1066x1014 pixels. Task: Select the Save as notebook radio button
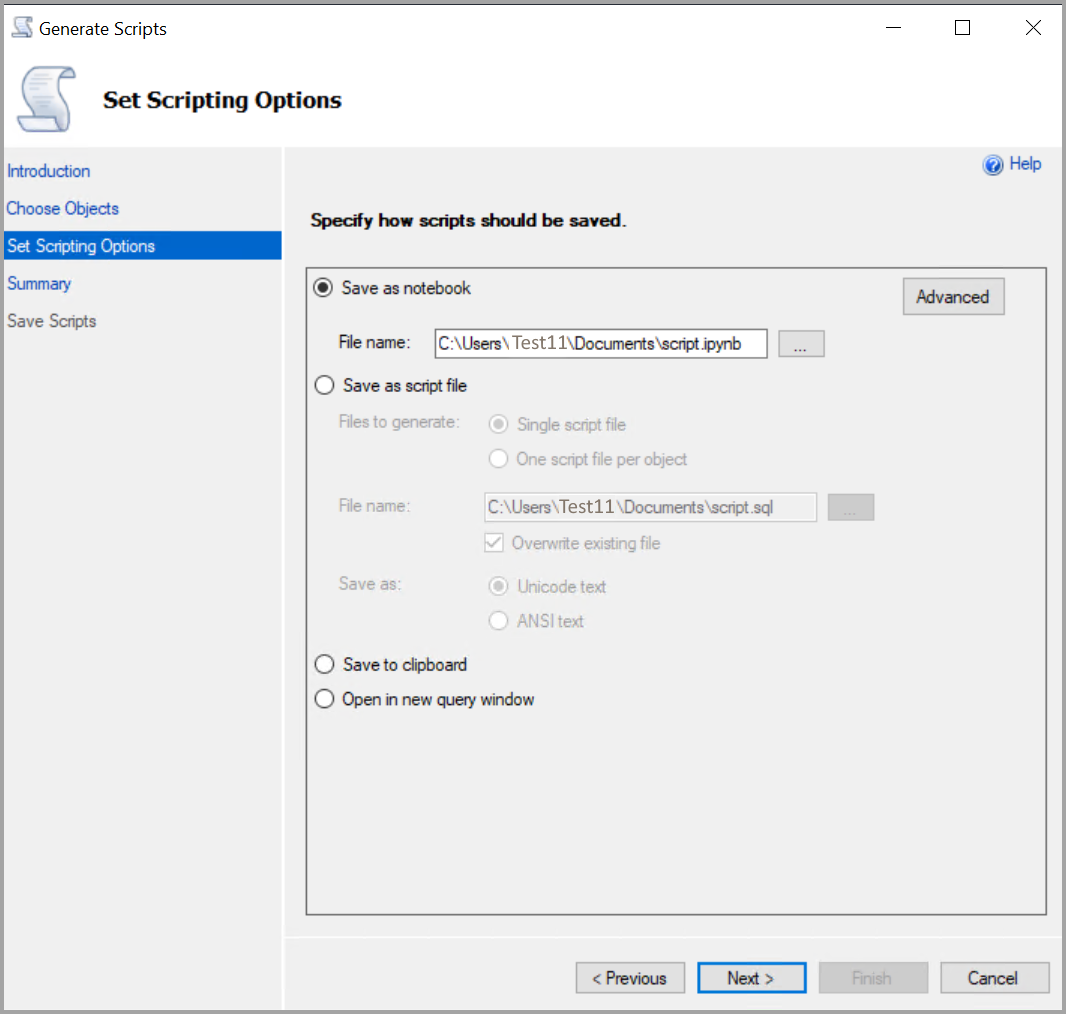tap(322, 287)
